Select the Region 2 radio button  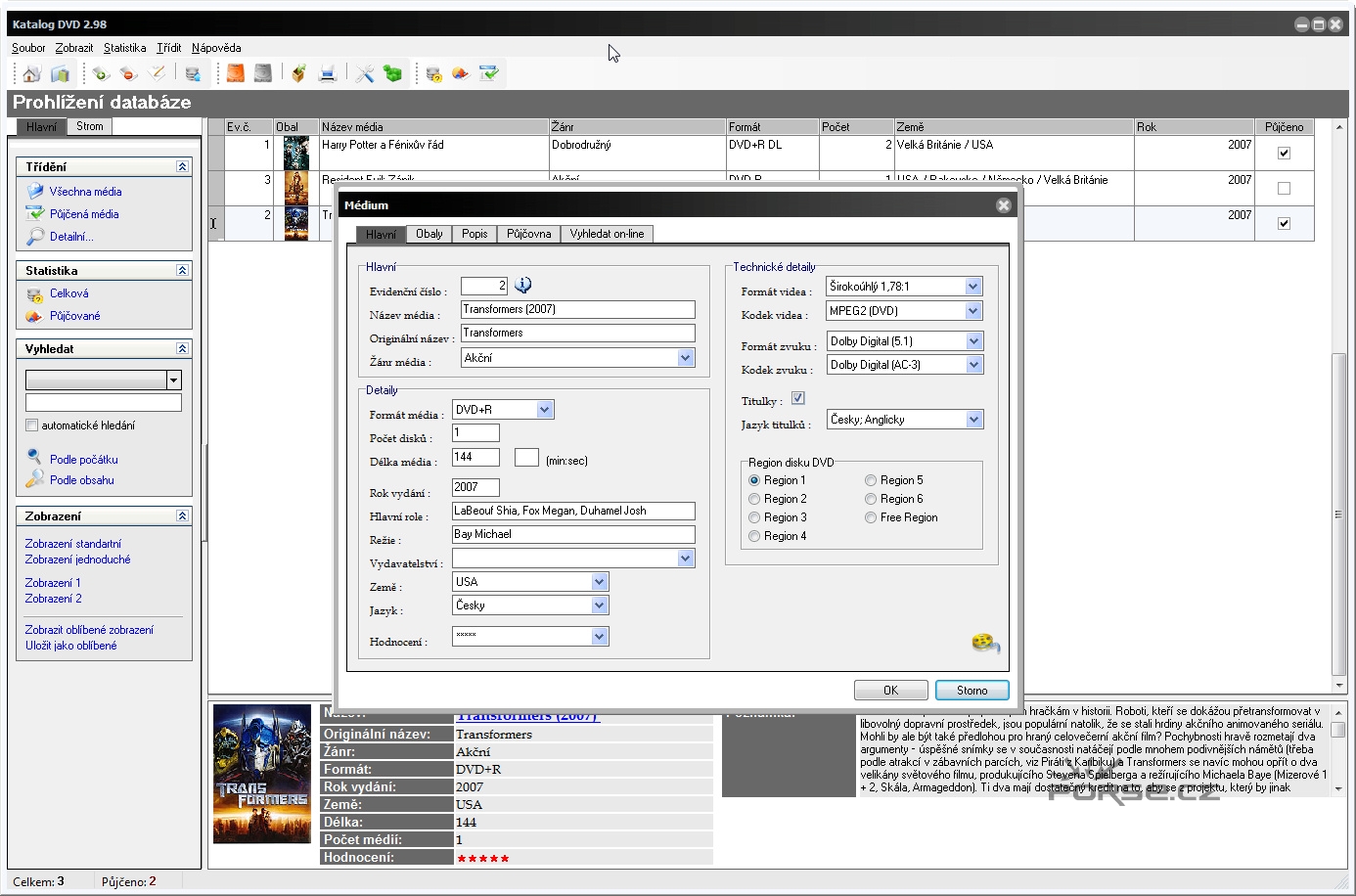coord(754,499)
